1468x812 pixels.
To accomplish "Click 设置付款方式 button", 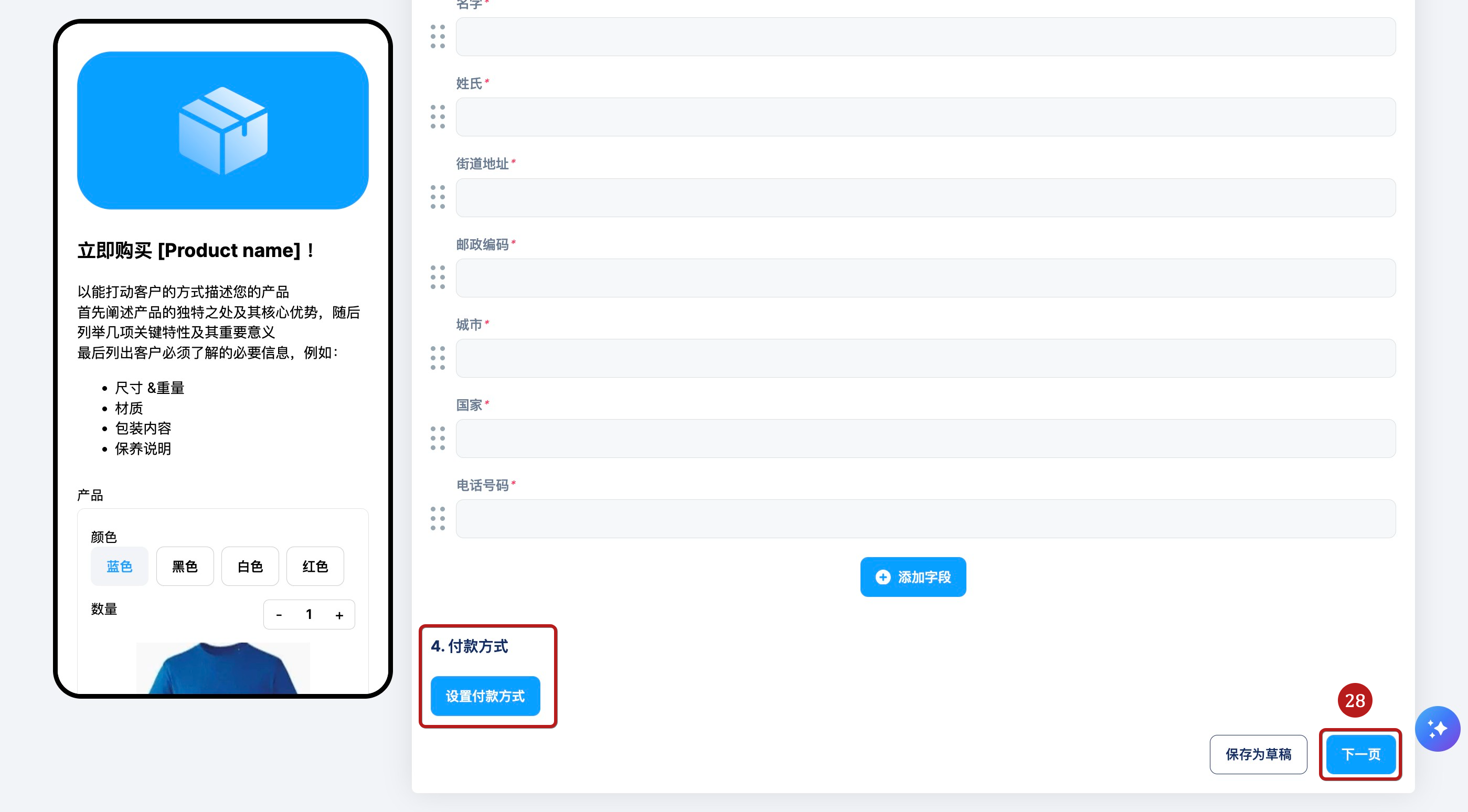I will (485, 696).
